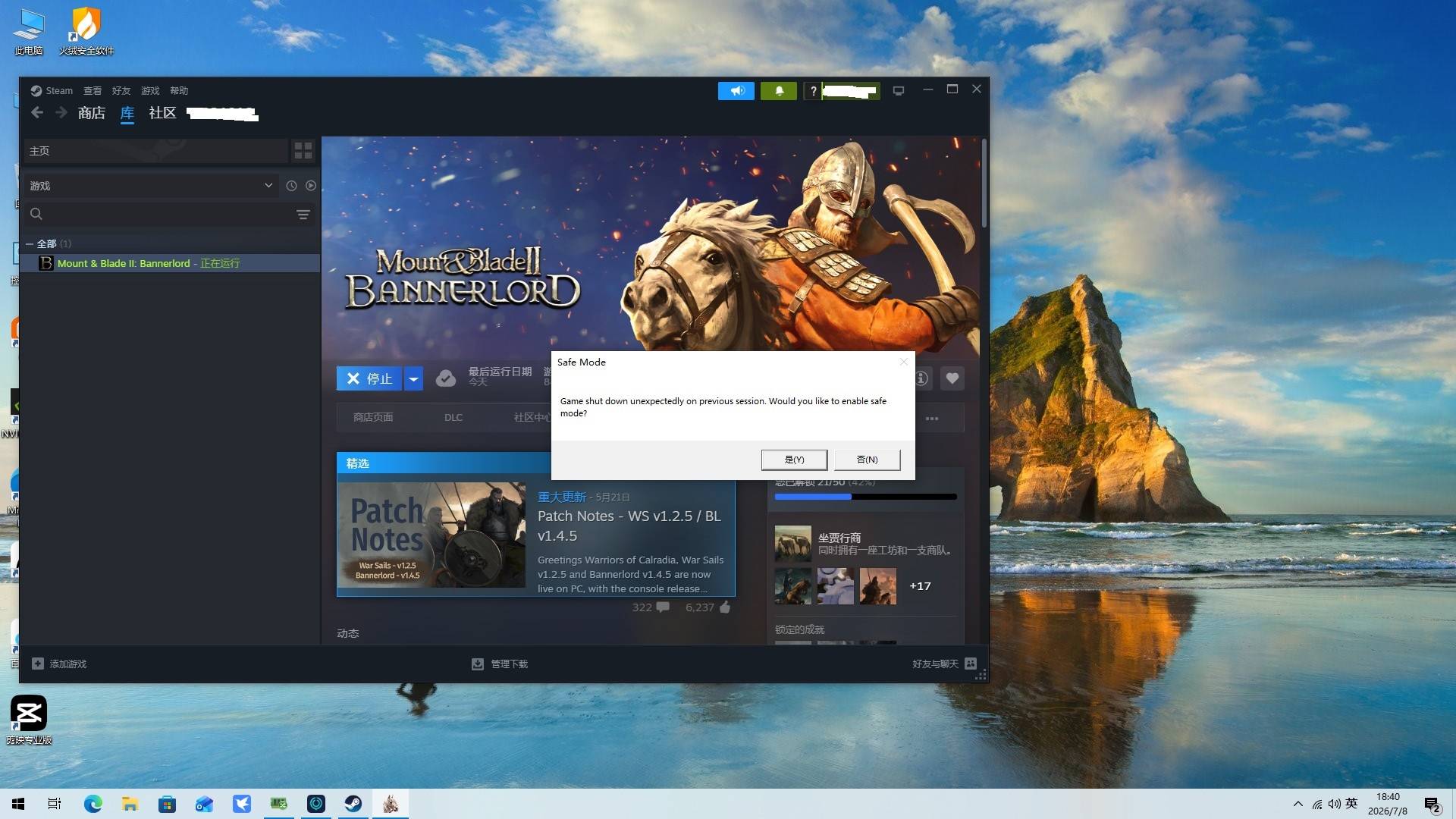Screen dimensions: 1456x819
Task: Click the cloud sync status icon
Action: click(x=446, y=378)
